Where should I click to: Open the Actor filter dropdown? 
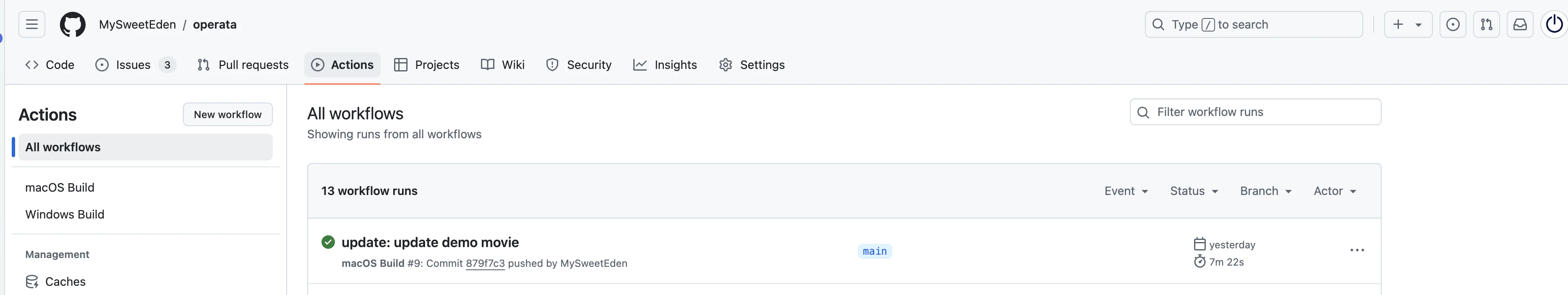(x=1334, y=191)
